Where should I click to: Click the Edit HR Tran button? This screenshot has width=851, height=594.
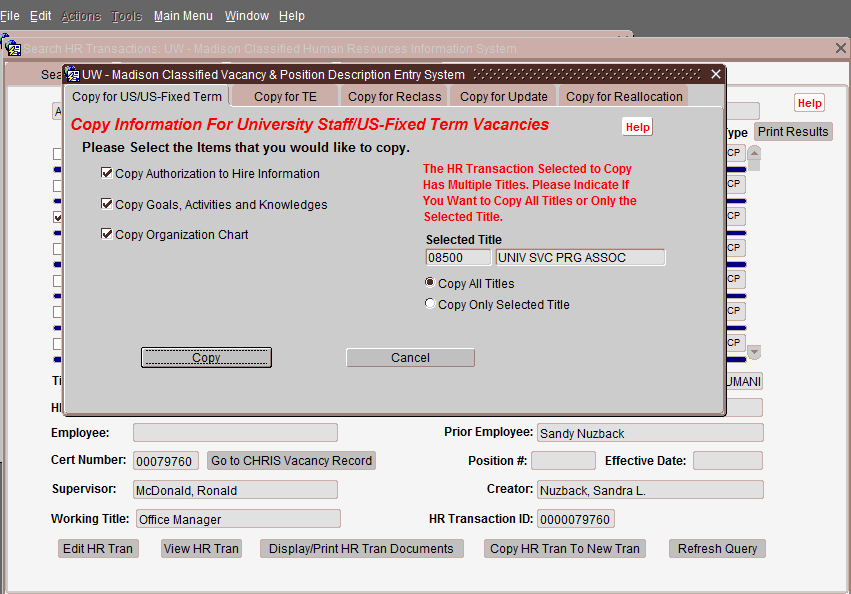pyautogui.click(x=98, y=548)
